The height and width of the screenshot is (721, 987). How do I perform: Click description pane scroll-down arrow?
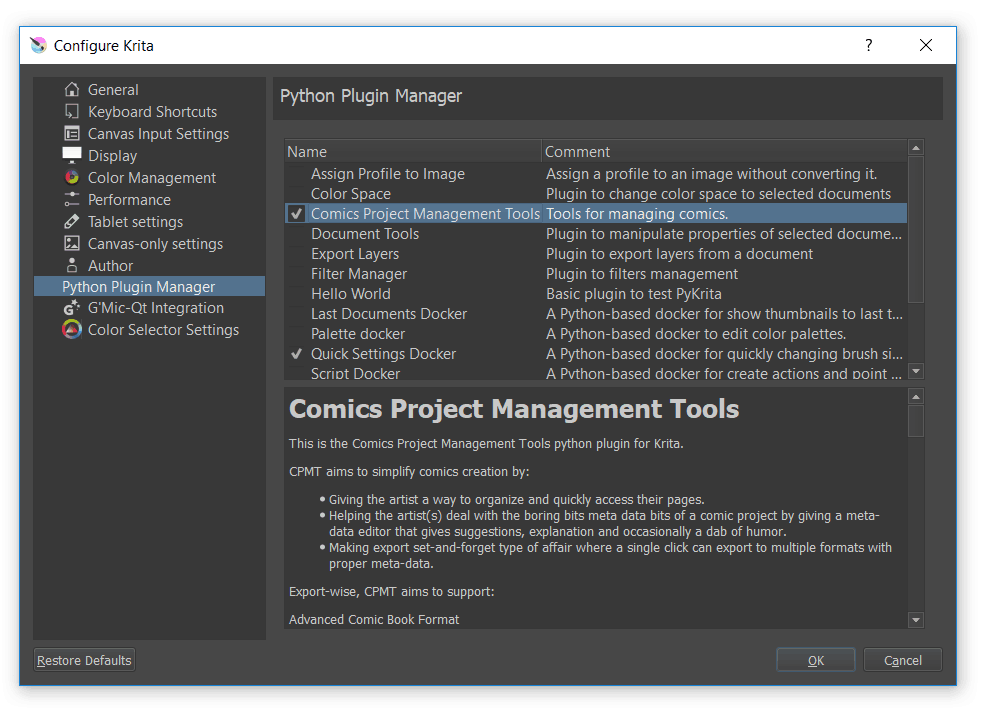click(x=916, y=621)
